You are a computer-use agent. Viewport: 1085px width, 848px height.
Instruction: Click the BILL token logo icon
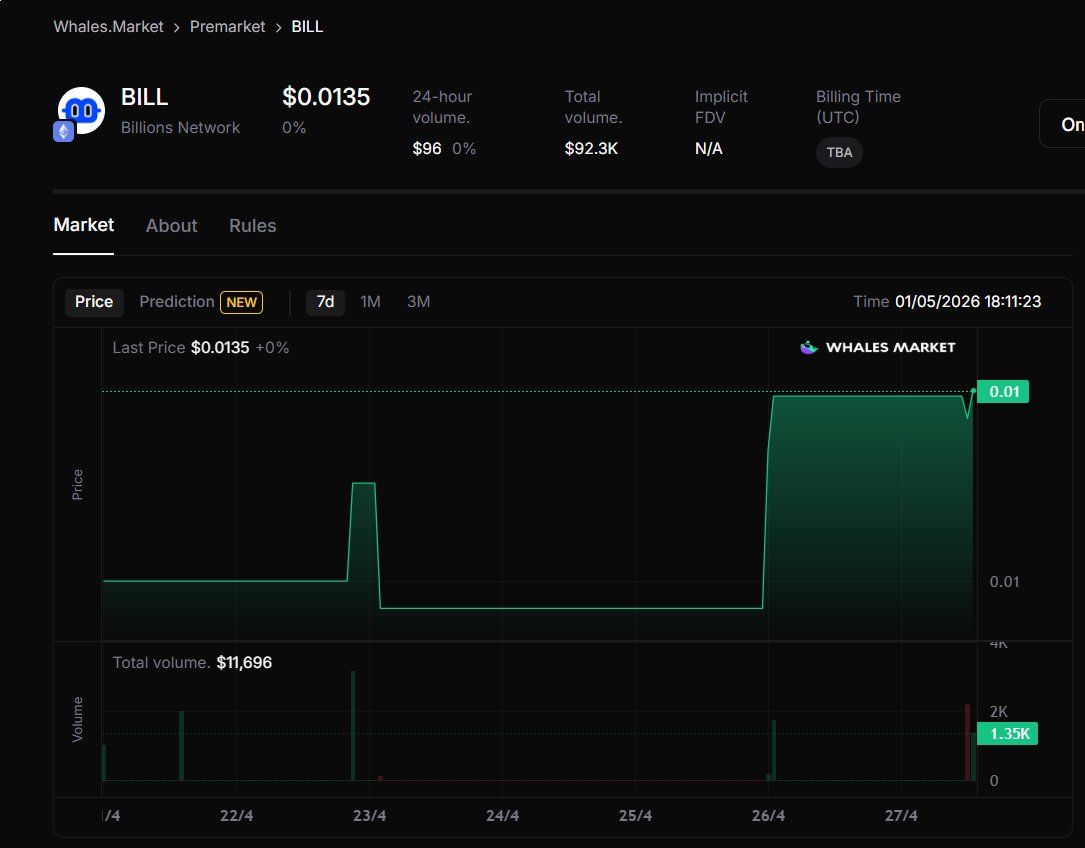point(82,110)
